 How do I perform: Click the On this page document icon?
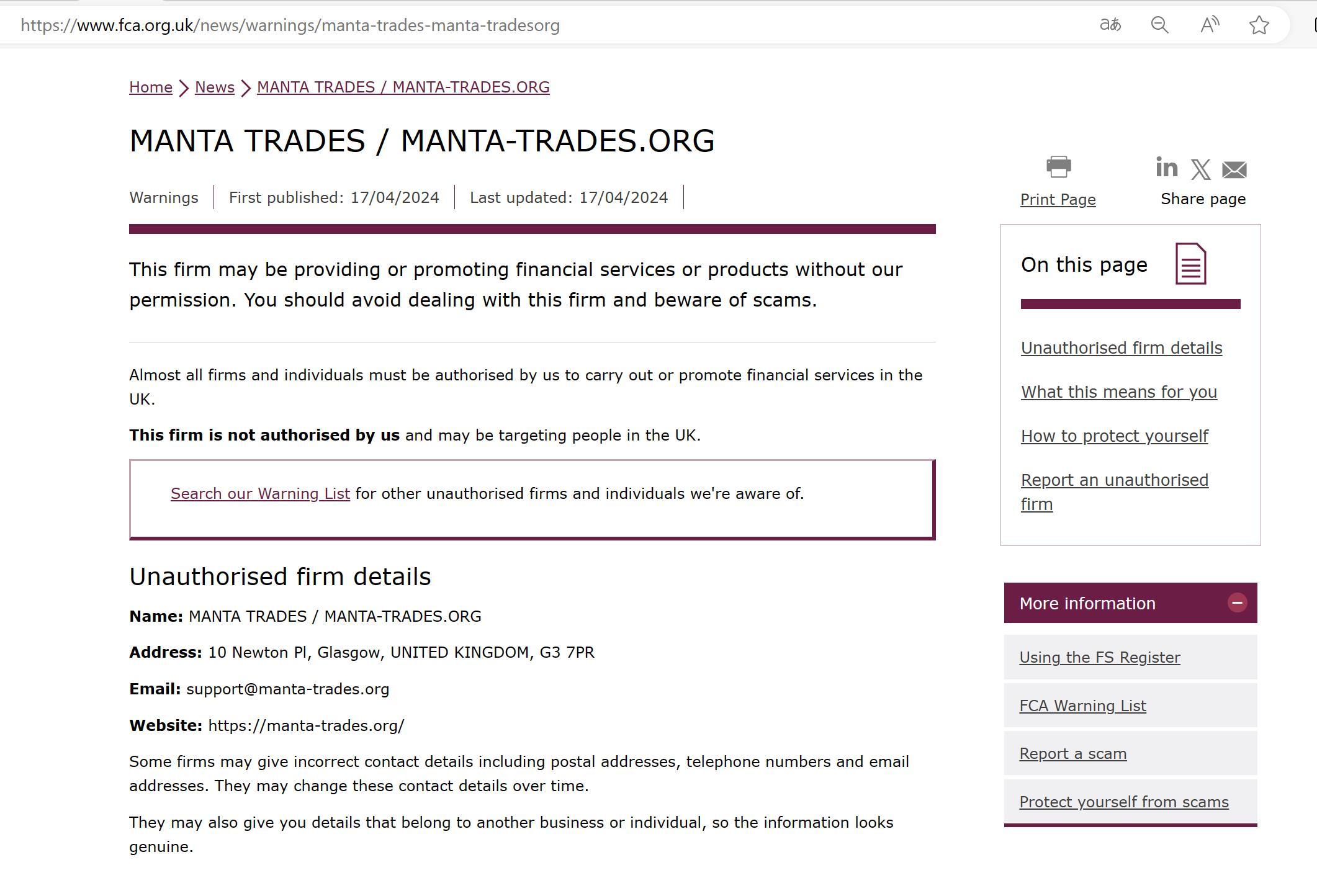point(1190,264)
